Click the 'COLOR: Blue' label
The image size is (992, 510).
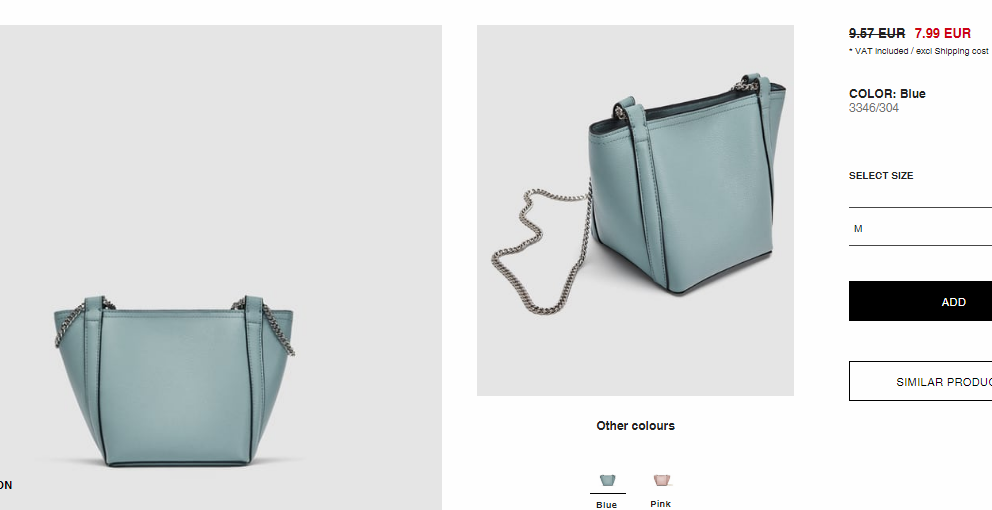[887, 94]
